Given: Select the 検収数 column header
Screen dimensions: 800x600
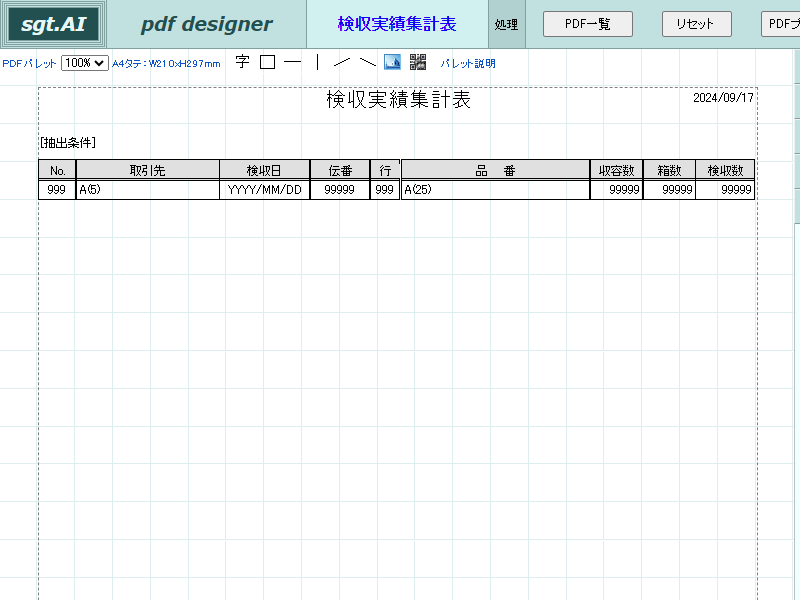Looking at the screenshot, I should [725, 170].
